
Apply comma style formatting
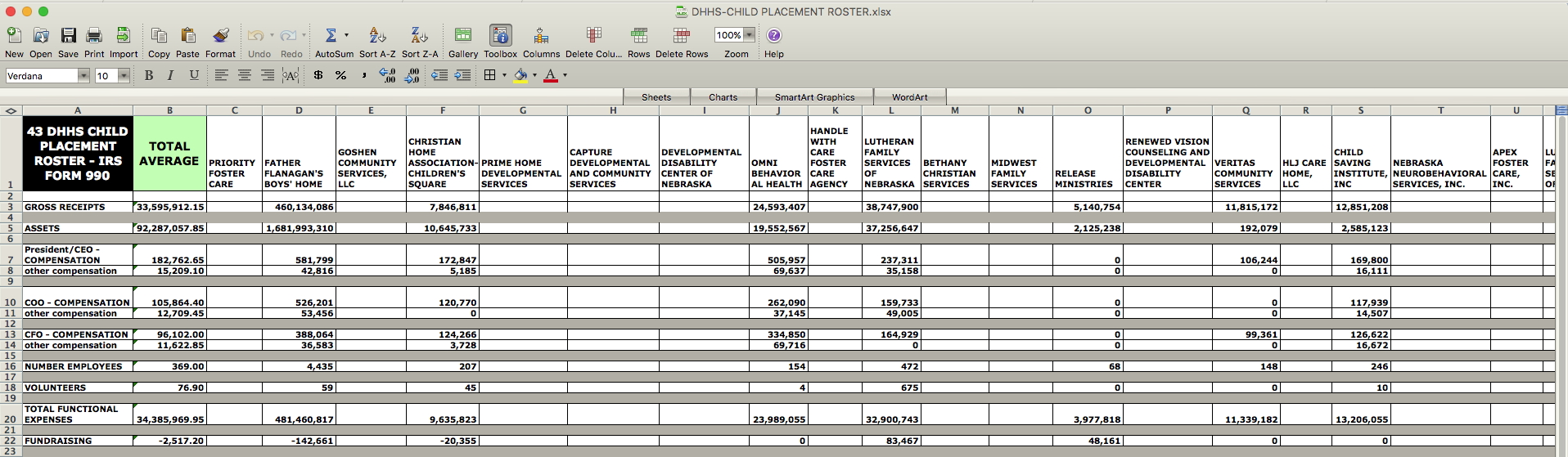point(364,75)
